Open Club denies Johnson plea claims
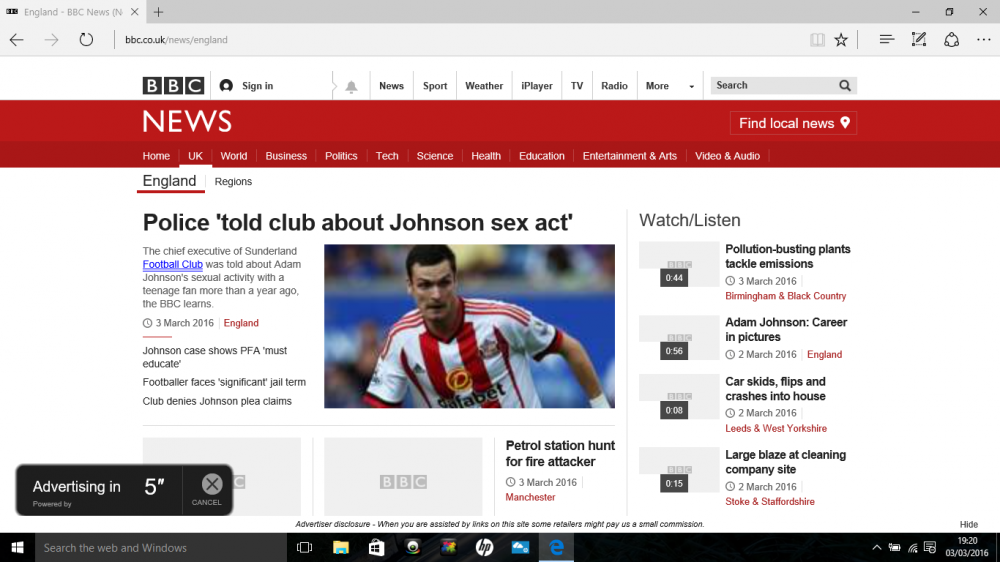1000x562 pixels. (217, 401)
